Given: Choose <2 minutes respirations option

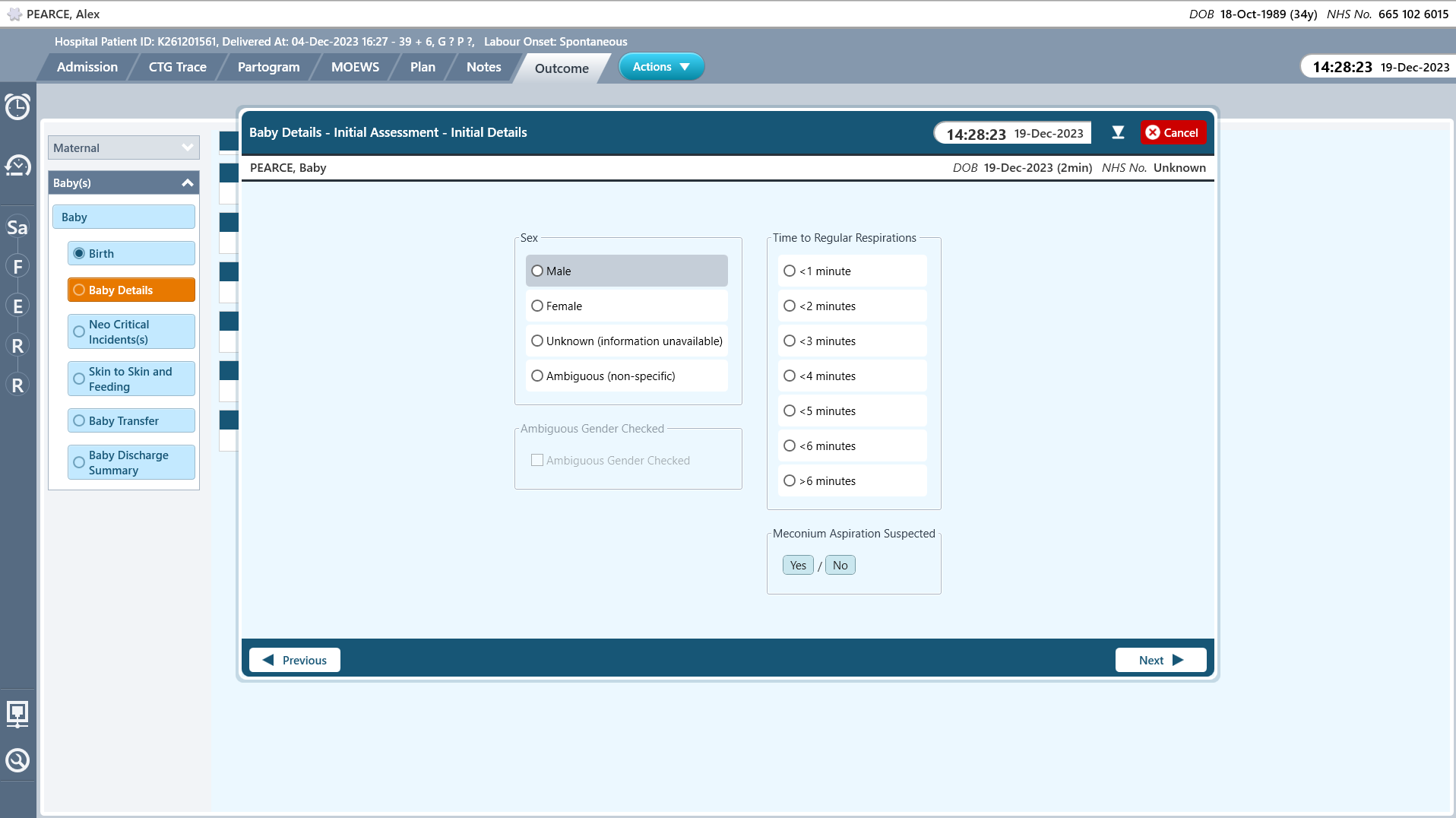Looking at the screenshot, I should 852,306.
